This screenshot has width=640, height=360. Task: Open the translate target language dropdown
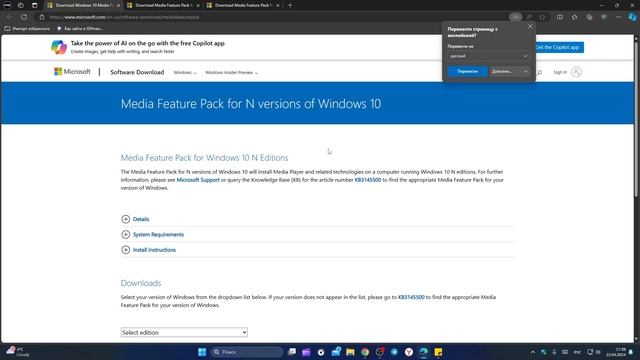pos(489,56)
